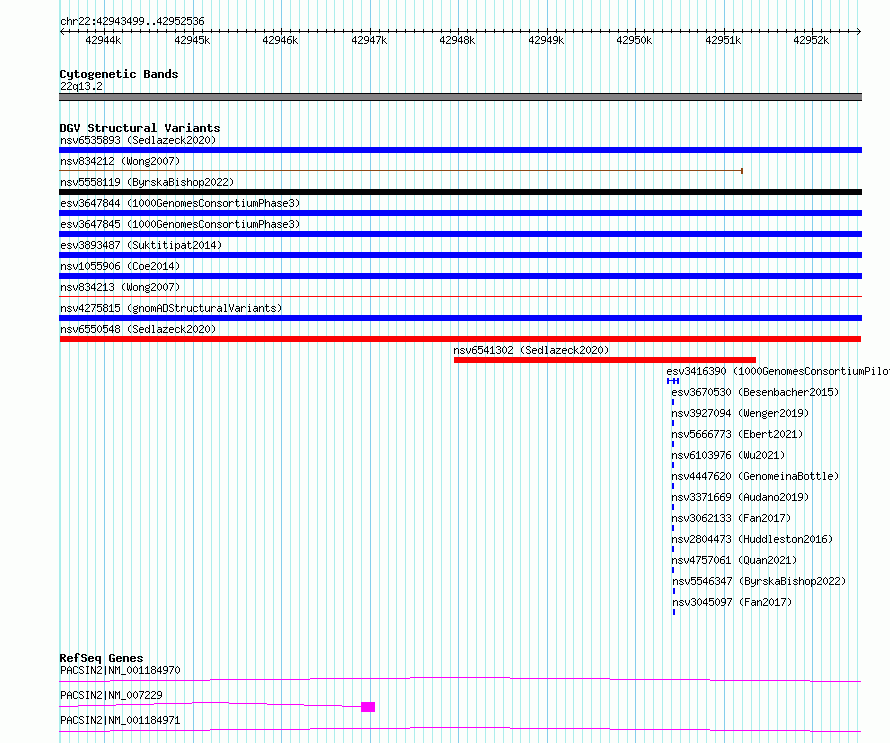Click the esv3416390 small blue glyph
This screenshot has width=890, height=743.
(673, 381)
